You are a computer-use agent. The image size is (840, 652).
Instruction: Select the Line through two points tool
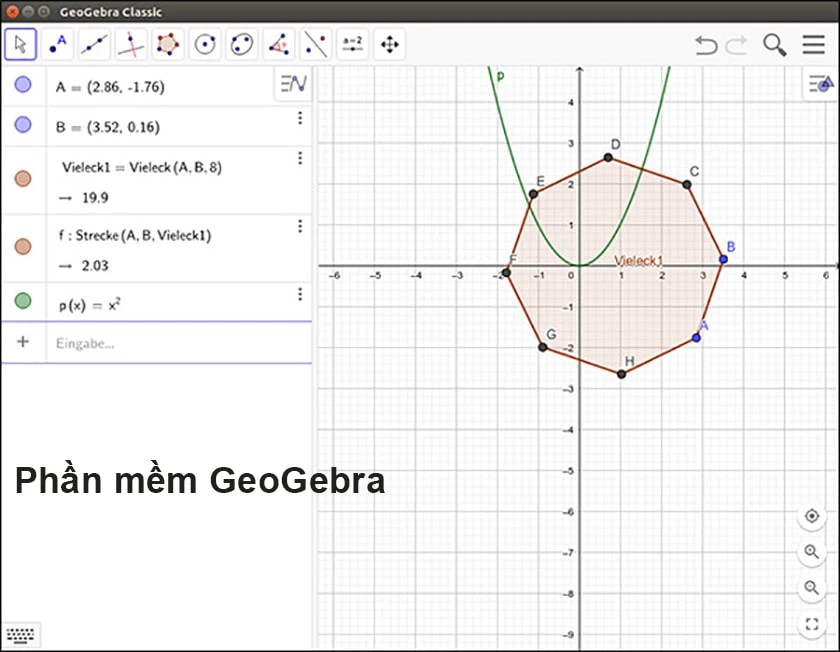94,44
